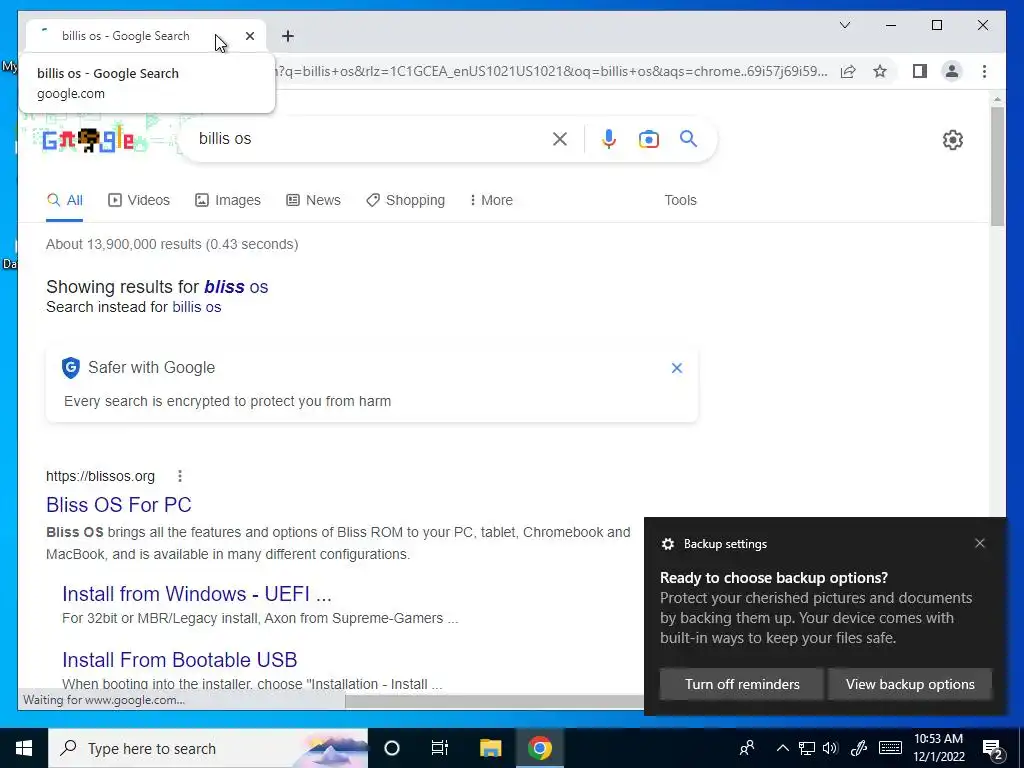This screenshot has height=768, width=1024.
Task: Open the Action Center notifications icon
Action: 993,749
